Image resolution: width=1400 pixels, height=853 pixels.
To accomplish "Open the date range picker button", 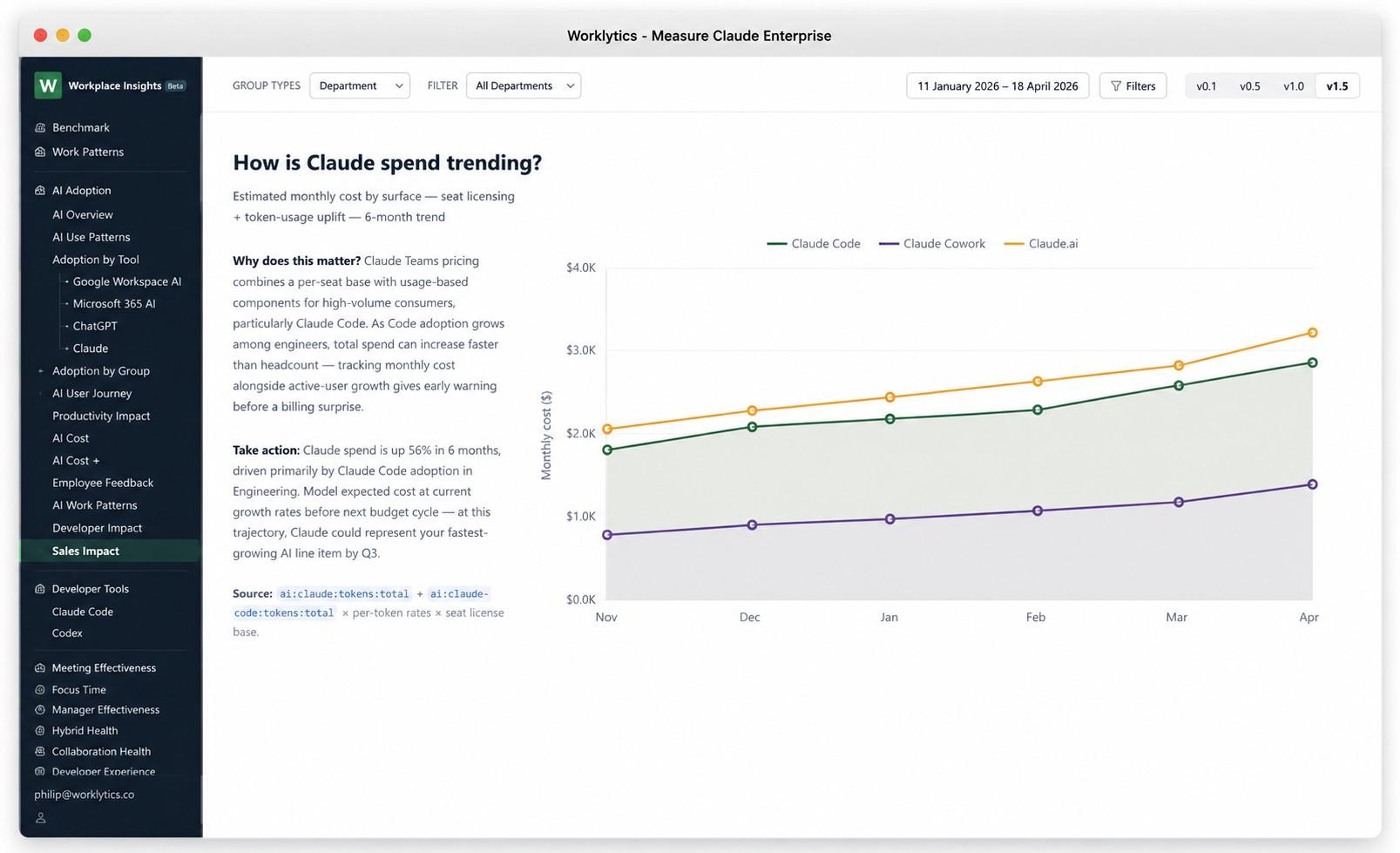I will point(998,86).
